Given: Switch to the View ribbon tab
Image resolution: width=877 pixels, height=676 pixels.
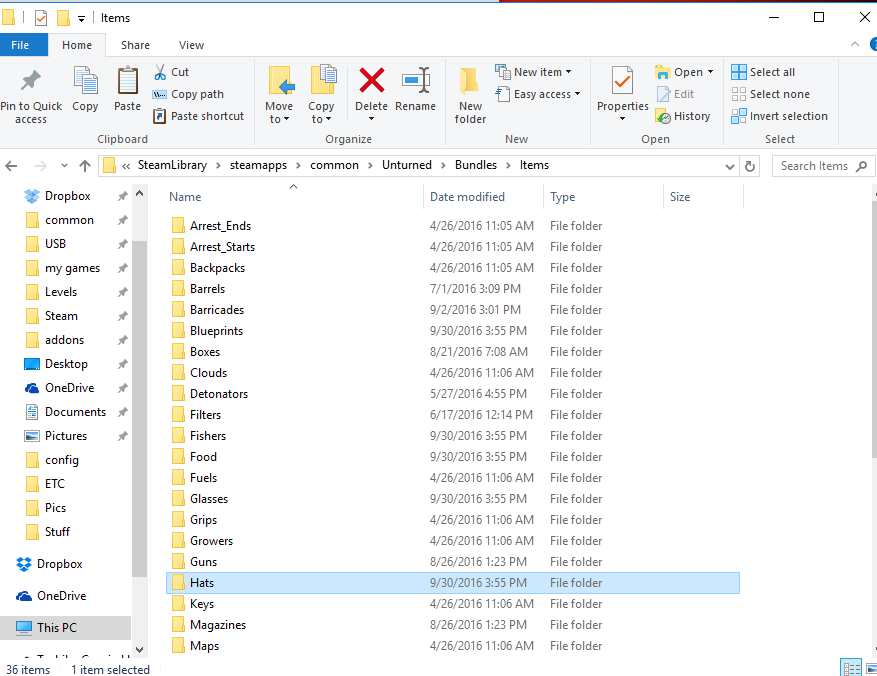Looking at the screenshot, I should click(191, 45).
